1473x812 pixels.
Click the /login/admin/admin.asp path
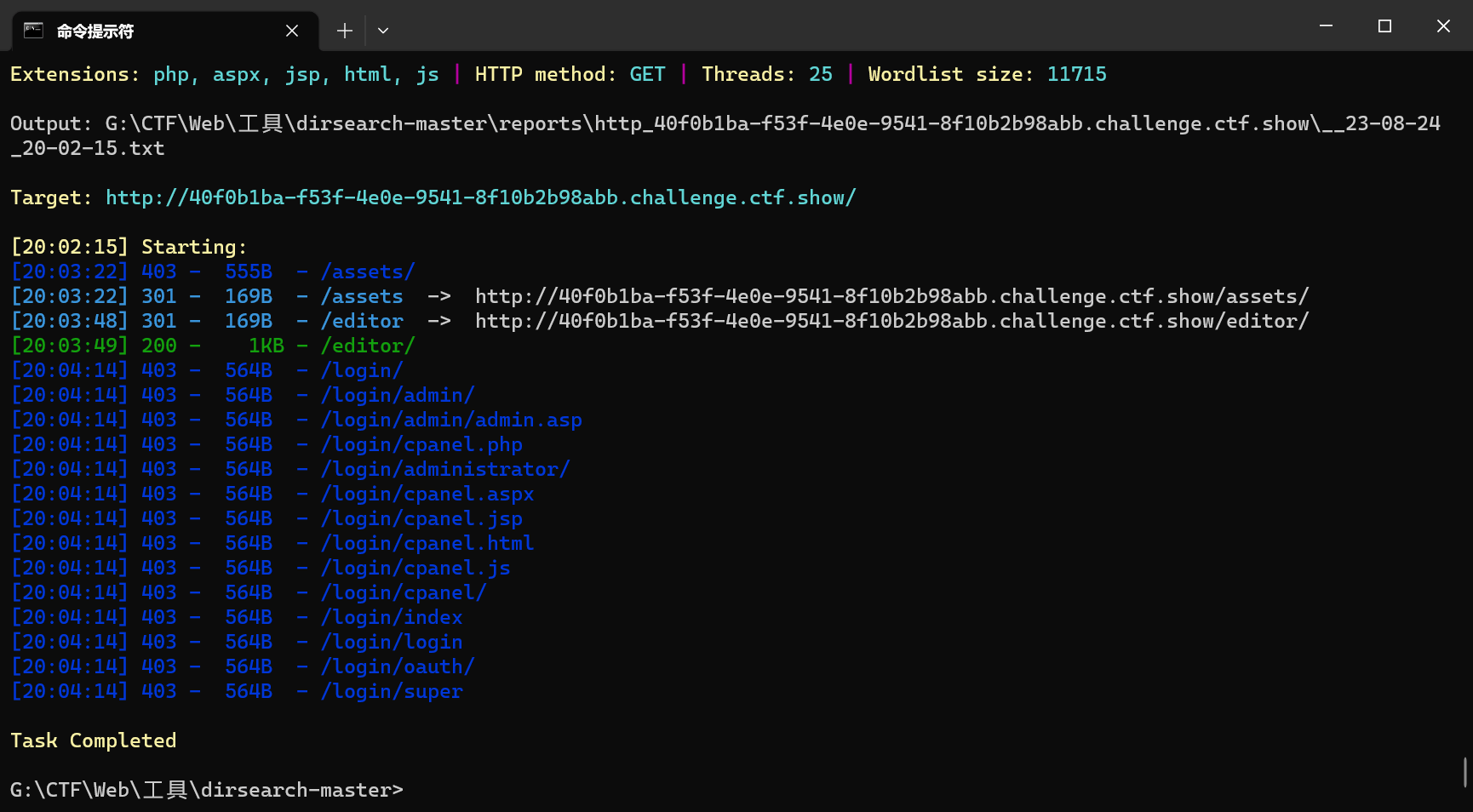click(x=451, y=420)
